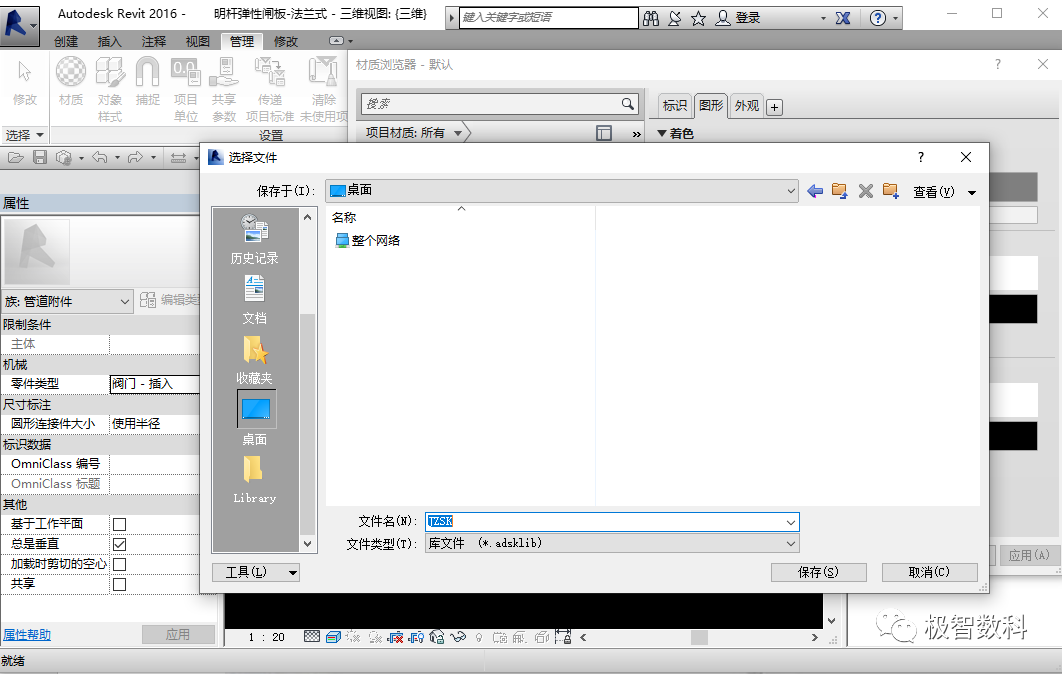The image size is (1062, 674).
Task: Open the 标识 tab in material browser
Action: (x=675, y=106)
